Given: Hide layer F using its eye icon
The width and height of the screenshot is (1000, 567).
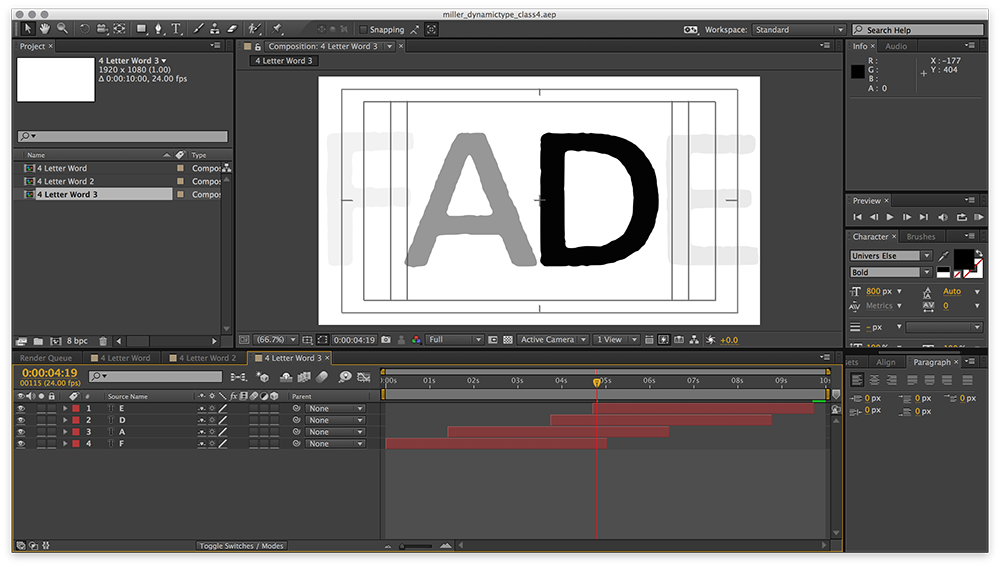Looking at the screenshot, I should [x=21, y=444].
